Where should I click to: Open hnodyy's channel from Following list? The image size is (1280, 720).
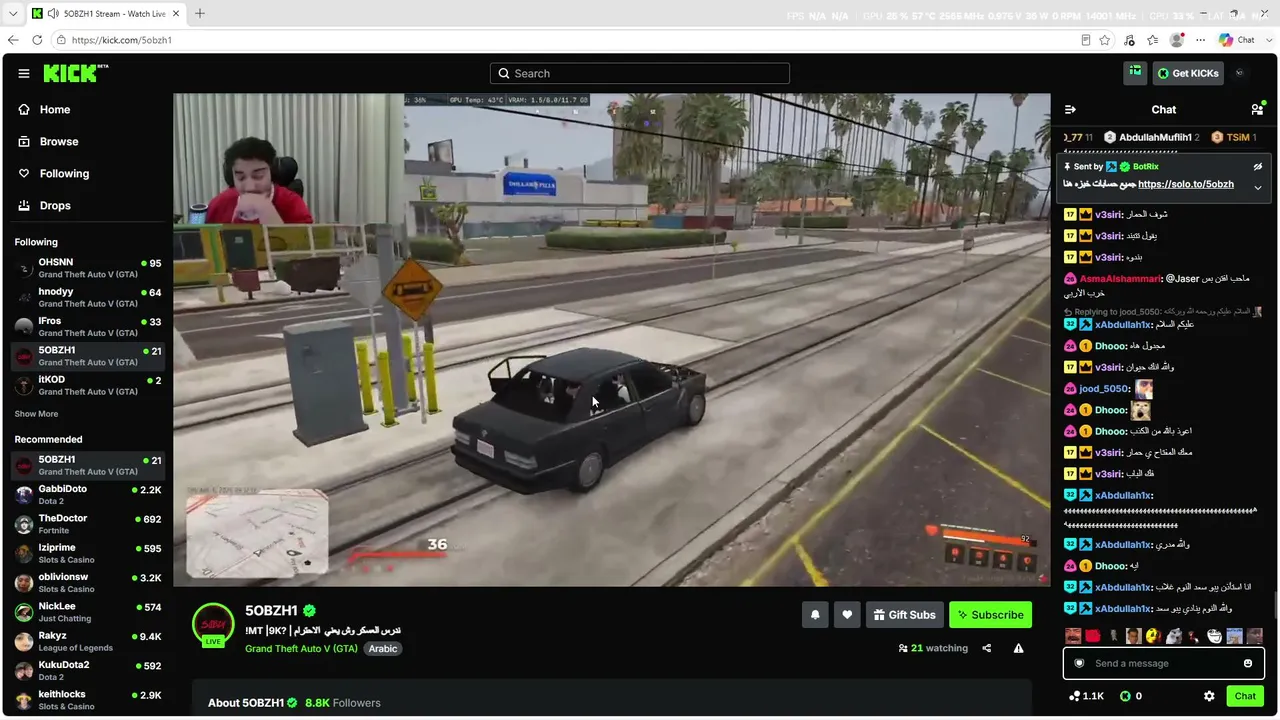click(86, 297)
